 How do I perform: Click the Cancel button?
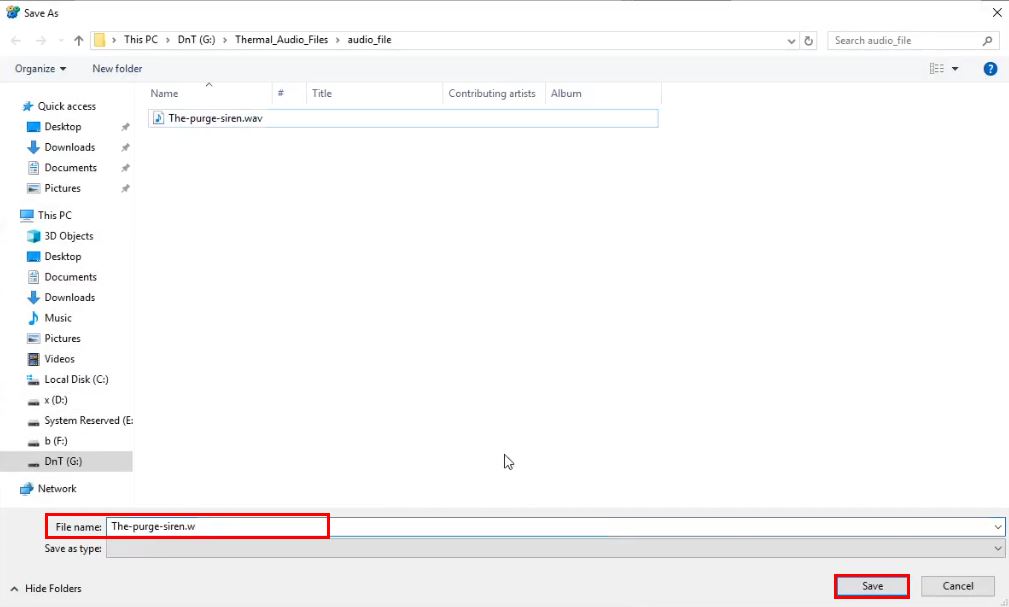tap(958, 586)
